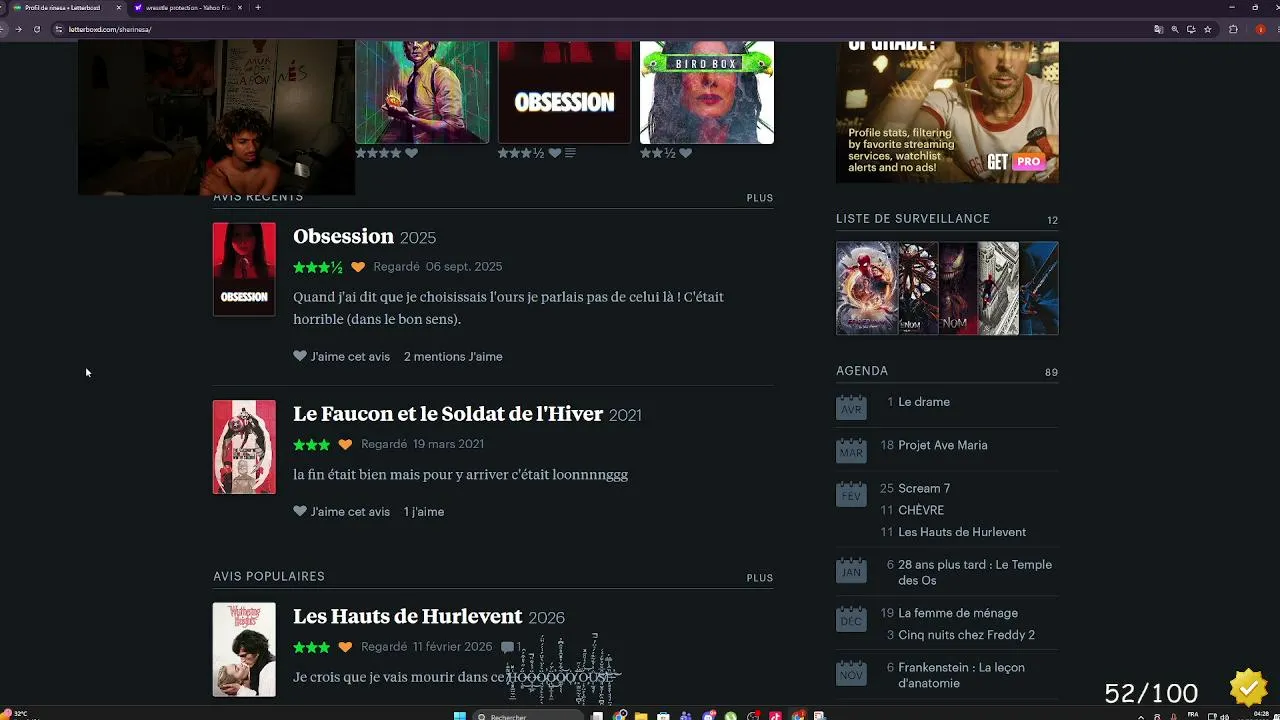
Task: Click the NOV calendar icon
Action: pyautogui.click(x=851, y=672)
